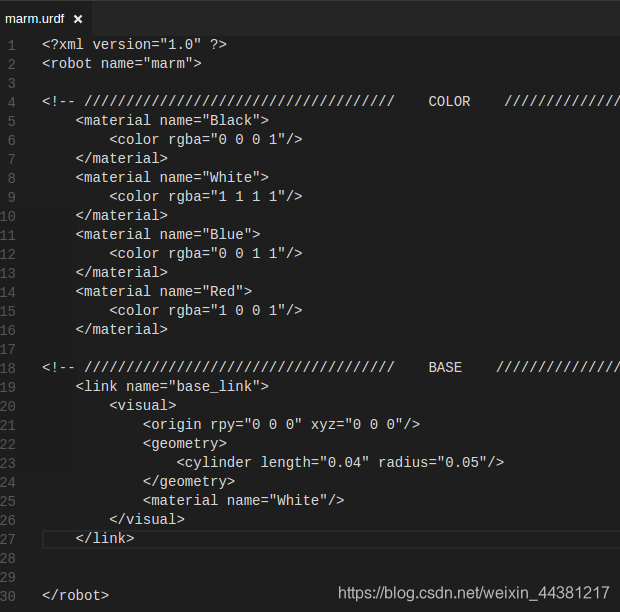Click the material name="White" definition line
620x612 pixels.
pos(172,177)
